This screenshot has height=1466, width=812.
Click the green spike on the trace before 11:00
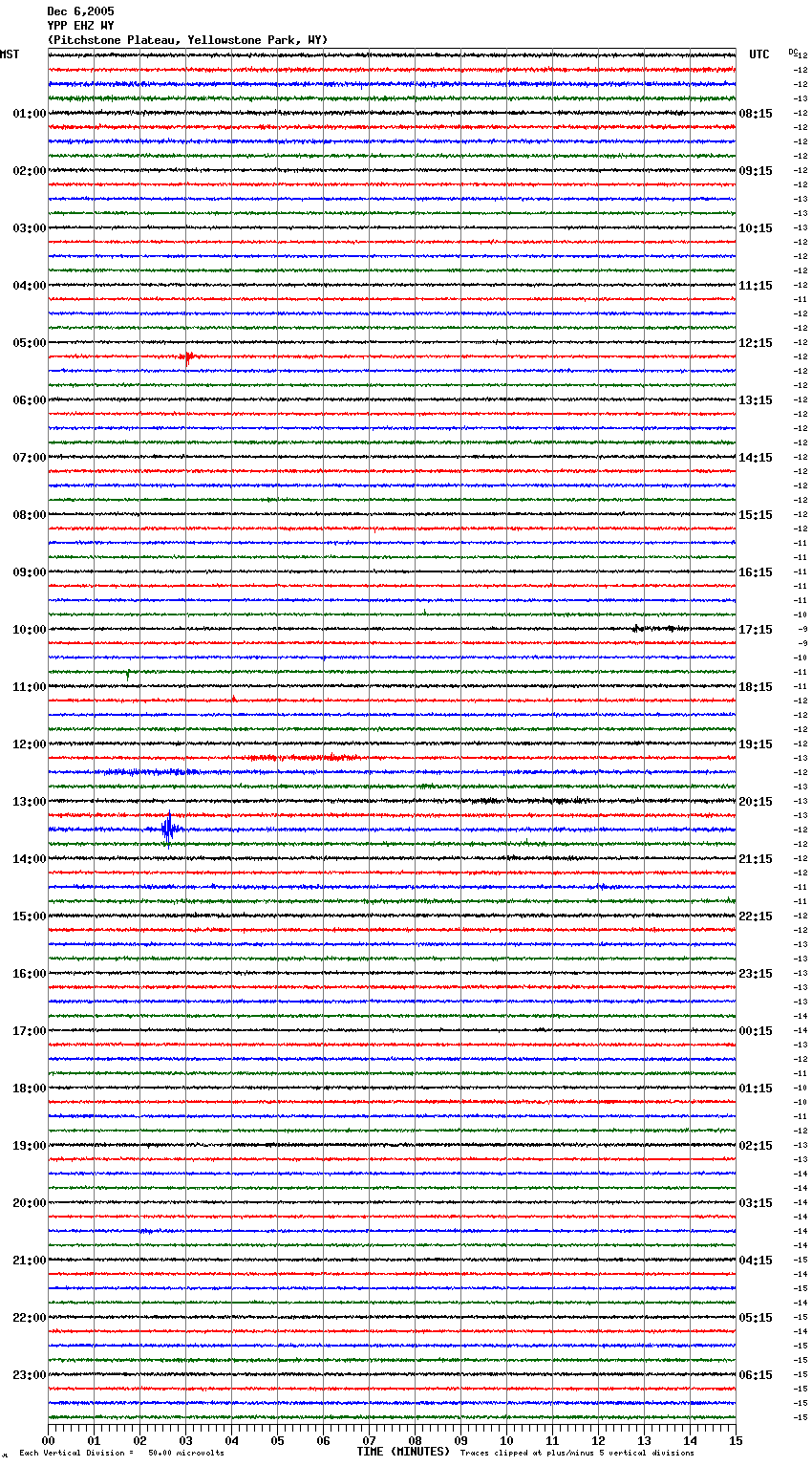coord(128,674)
